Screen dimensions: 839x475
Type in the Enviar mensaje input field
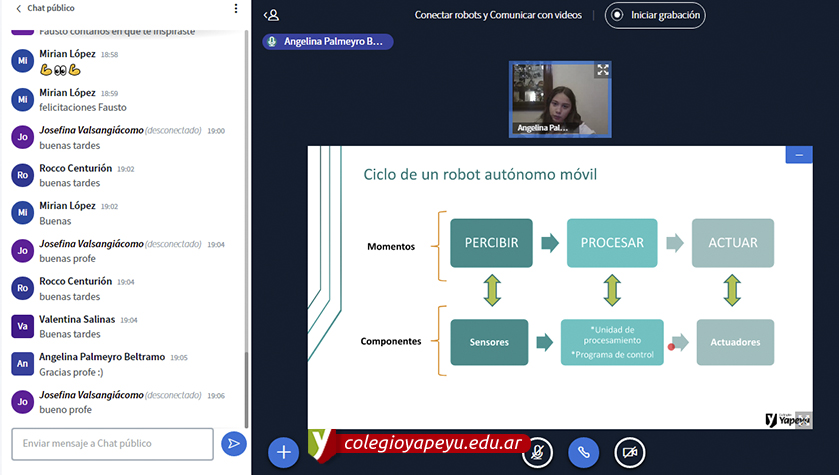click(x=112, y=443)
